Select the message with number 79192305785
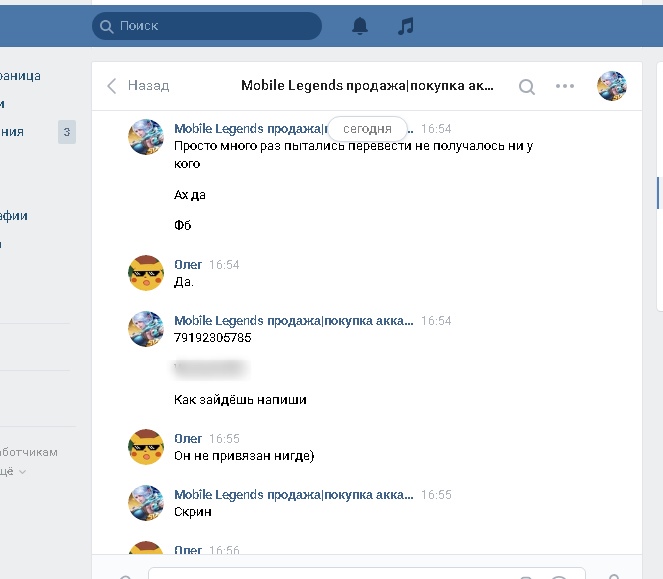The image size is (663, 579). pos(213,338)
